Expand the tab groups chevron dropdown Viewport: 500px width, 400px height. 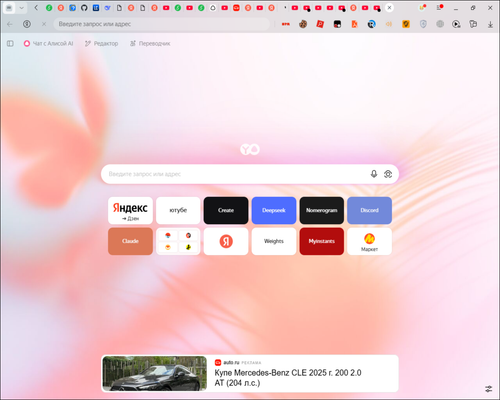pos(22,8)
